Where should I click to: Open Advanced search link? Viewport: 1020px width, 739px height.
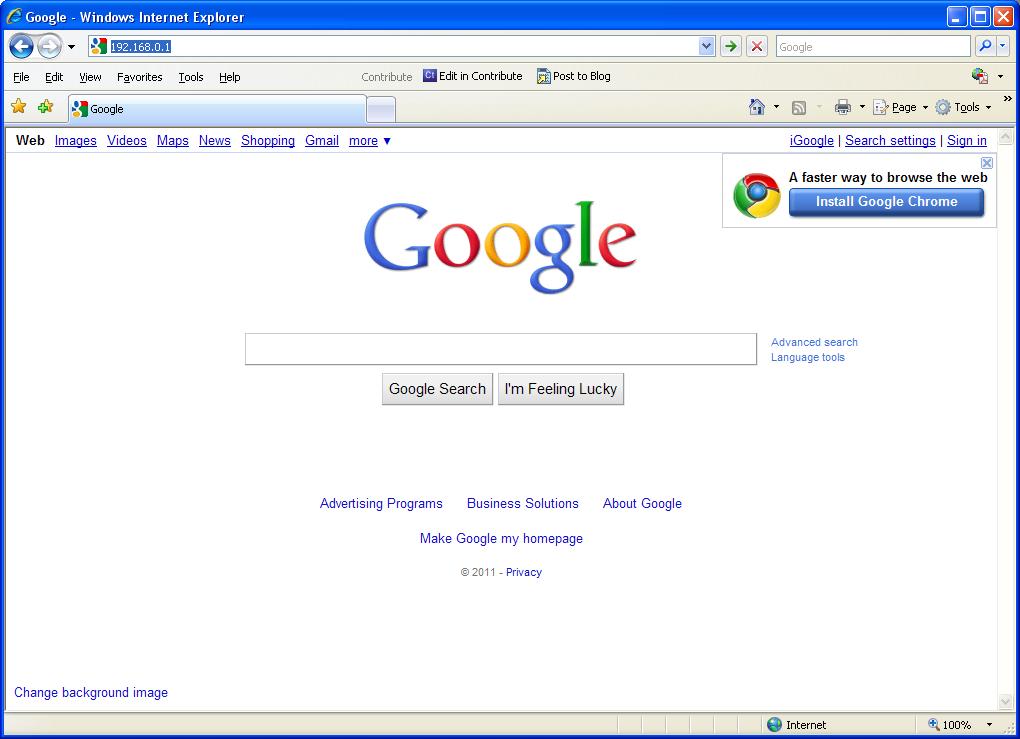(814, 342)
